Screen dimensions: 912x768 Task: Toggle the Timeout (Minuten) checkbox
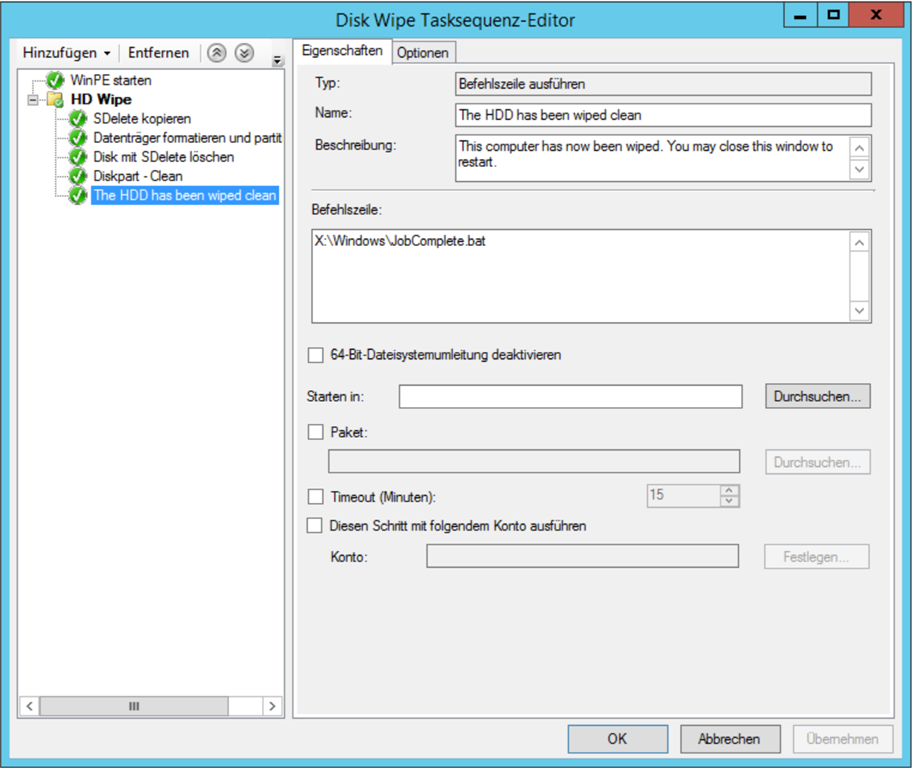pyautogui.click(x=316, y=496)
